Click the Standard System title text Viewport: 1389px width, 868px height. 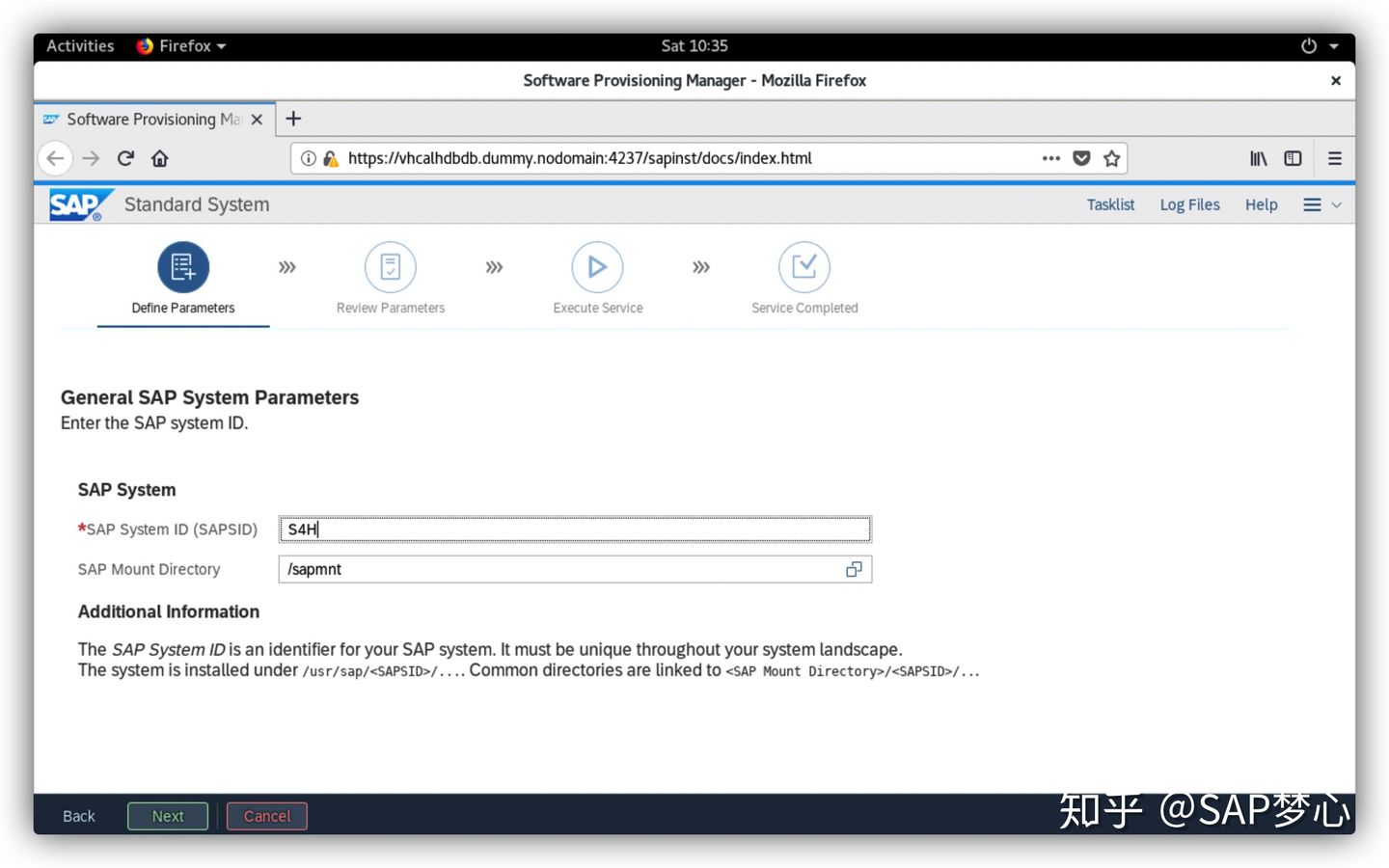click(x=197, y=204)
